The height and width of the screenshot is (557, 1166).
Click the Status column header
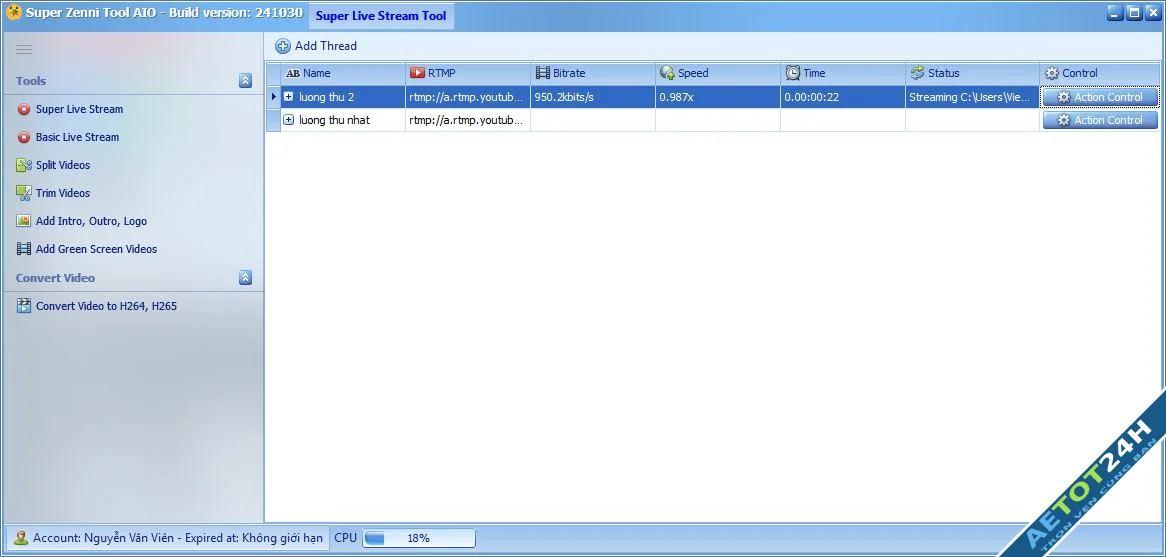point(972,73)
